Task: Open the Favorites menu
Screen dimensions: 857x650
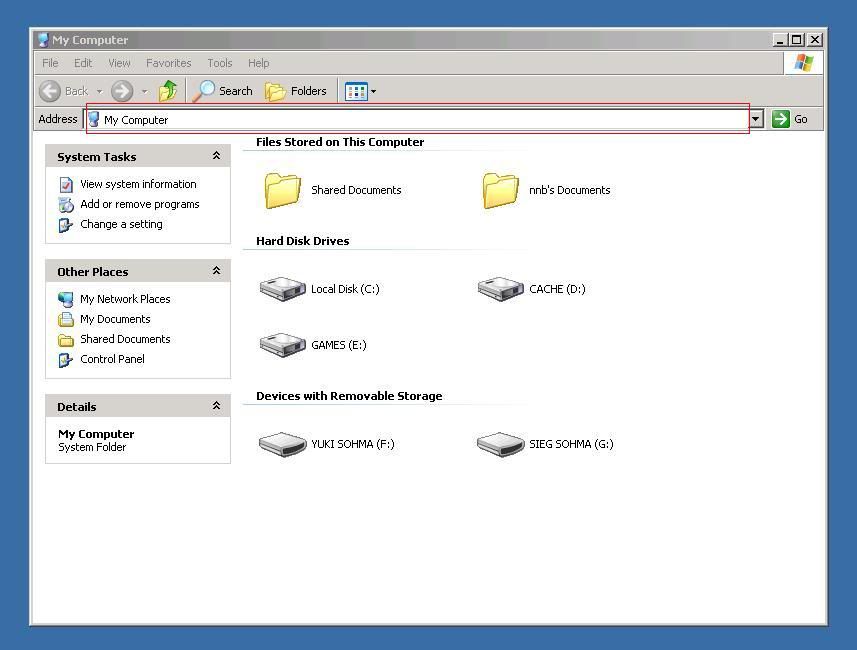Action: click(168, 63)
